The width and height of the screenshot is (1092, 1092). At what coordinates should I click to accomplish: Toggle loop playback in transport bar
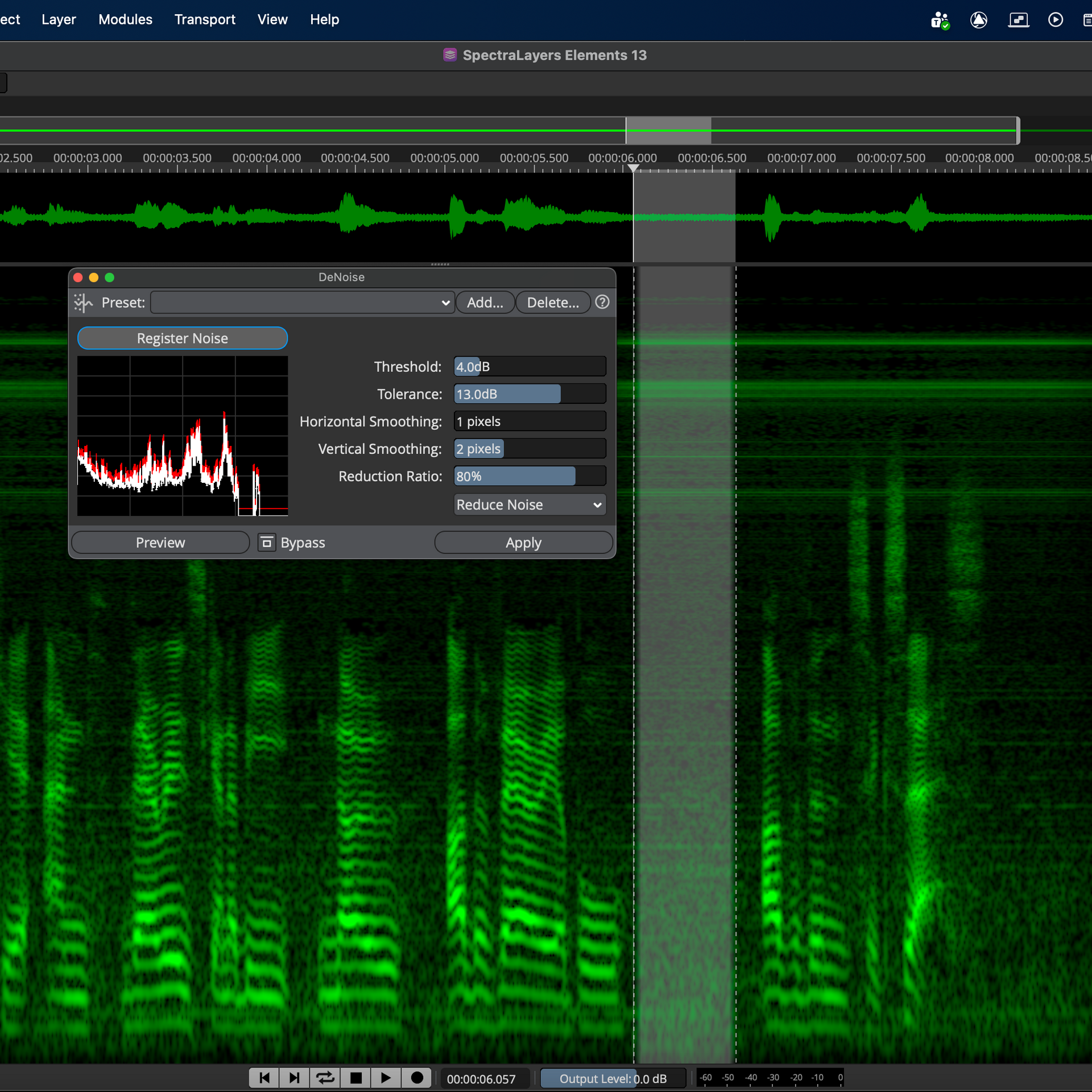(x=325, y=1078)
